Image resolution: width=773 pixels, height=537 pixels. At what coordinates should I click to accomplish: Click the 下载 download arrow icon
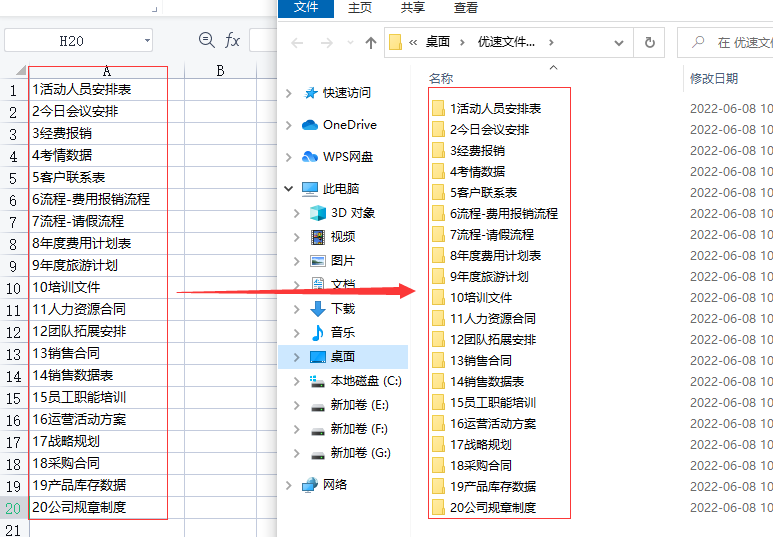318,309
